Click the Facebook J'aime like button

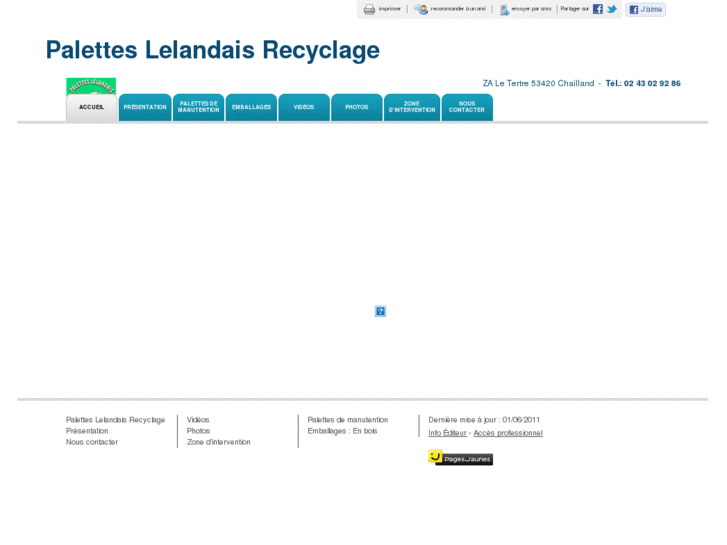(645, 9)
